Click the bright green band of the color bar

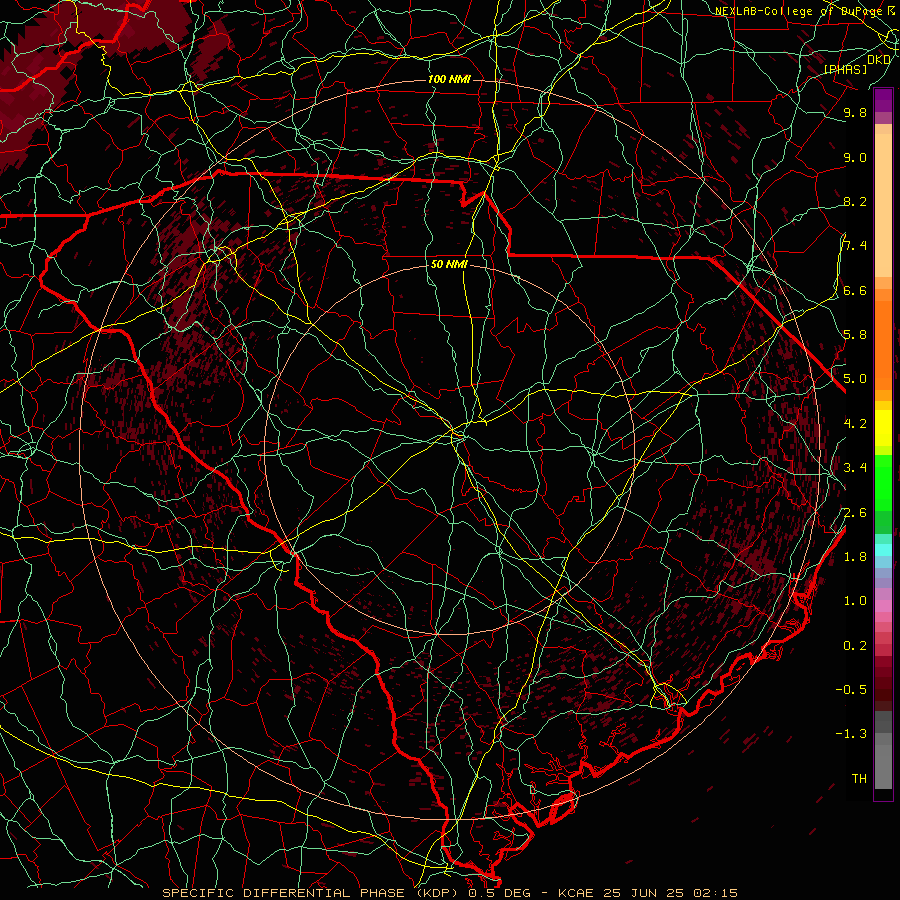pyautogui.click(x=883, y=482)
